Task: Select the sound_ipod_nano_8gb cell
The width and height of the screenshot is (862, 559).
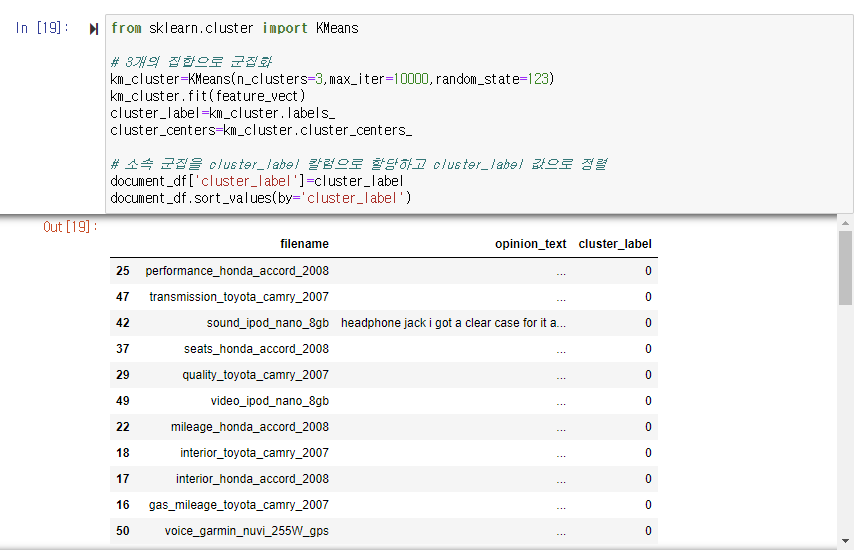Action: coord(268,323)
